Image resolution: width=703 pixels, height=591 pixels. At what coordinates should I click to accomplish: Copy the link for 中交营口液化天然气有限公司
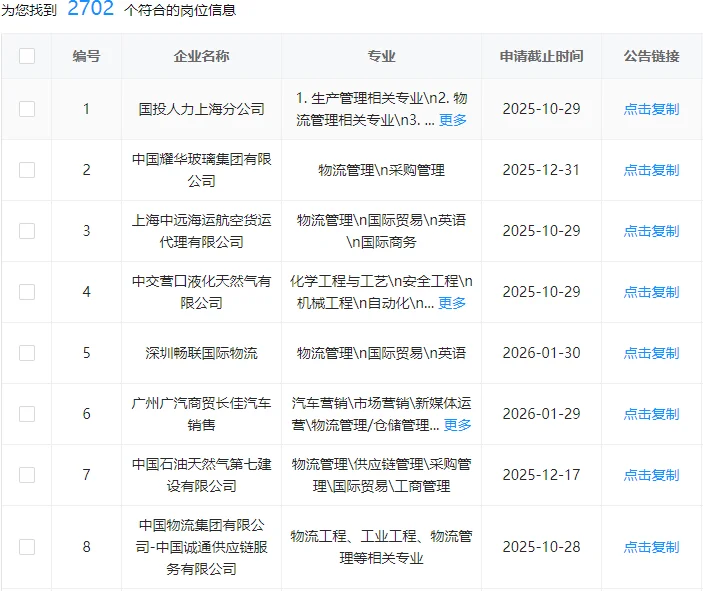pos(651,292)
